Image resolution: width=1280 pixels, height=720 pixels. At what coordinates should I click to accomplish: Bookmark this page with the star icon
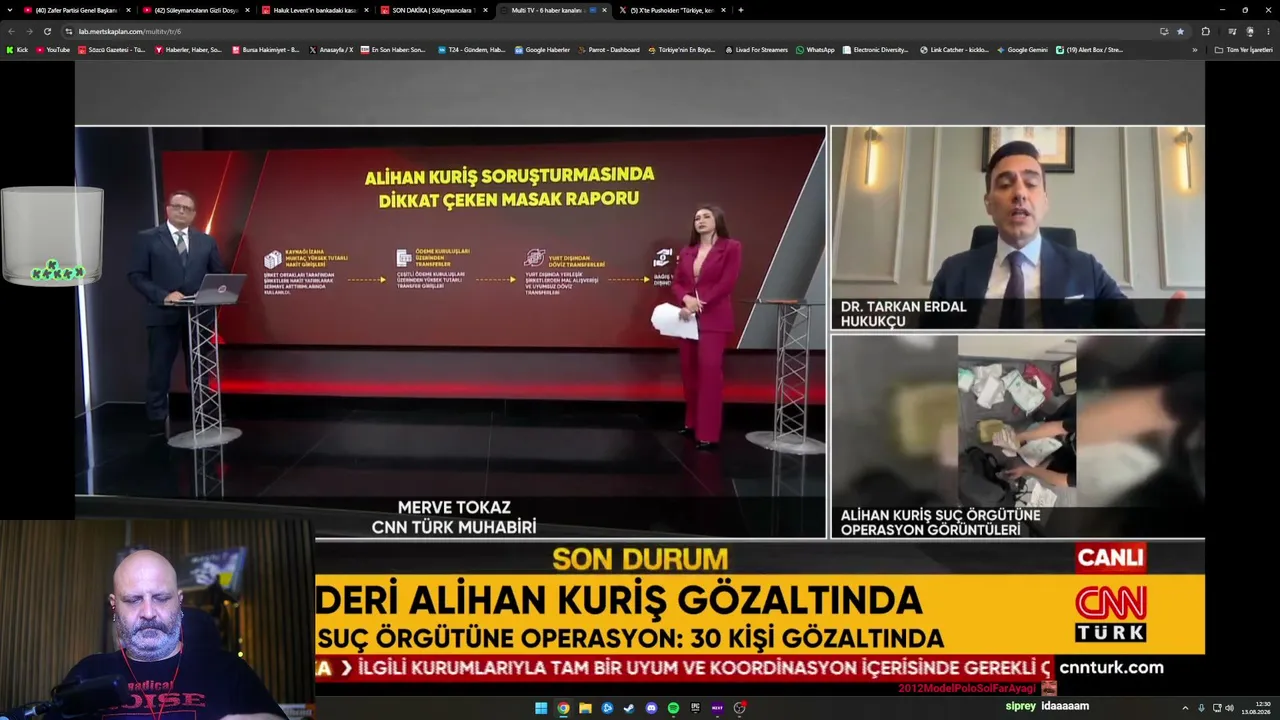pyautogui.click(x=1180, y=31)
